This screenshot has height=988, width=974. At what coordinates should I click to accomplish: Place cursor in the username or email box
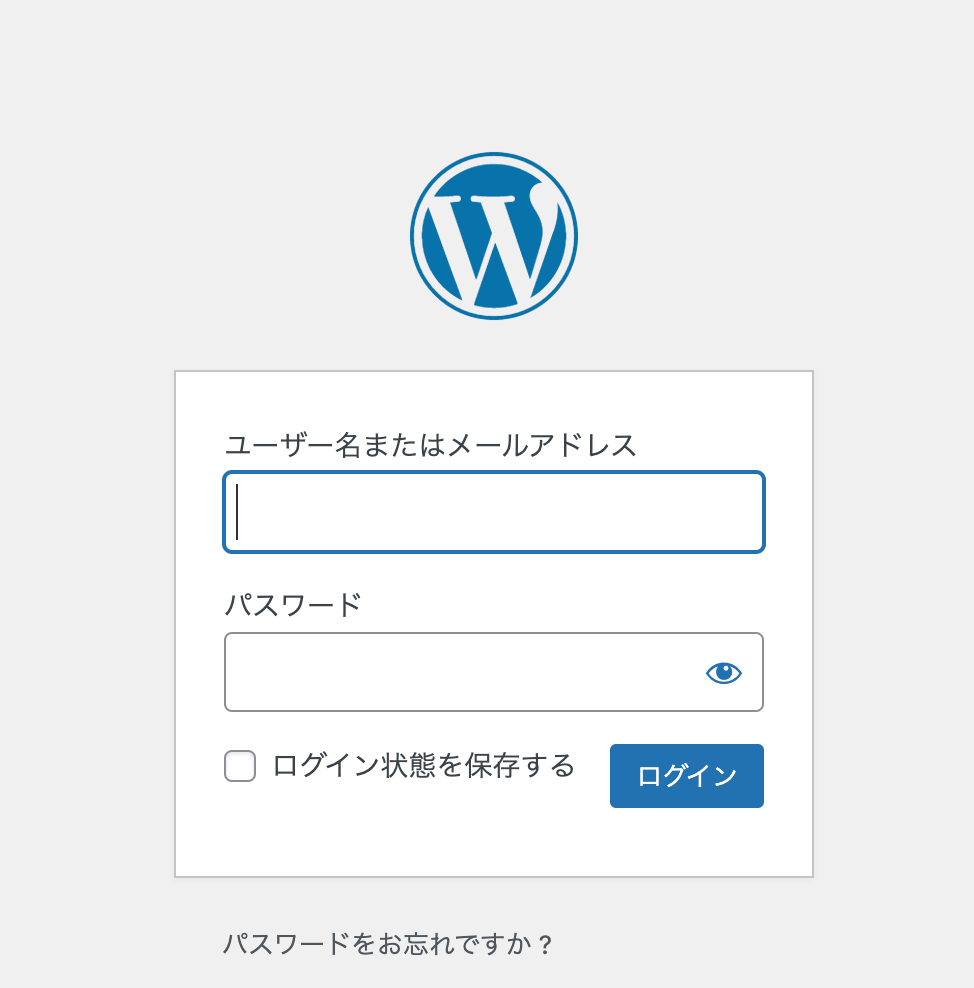[494, 512]
